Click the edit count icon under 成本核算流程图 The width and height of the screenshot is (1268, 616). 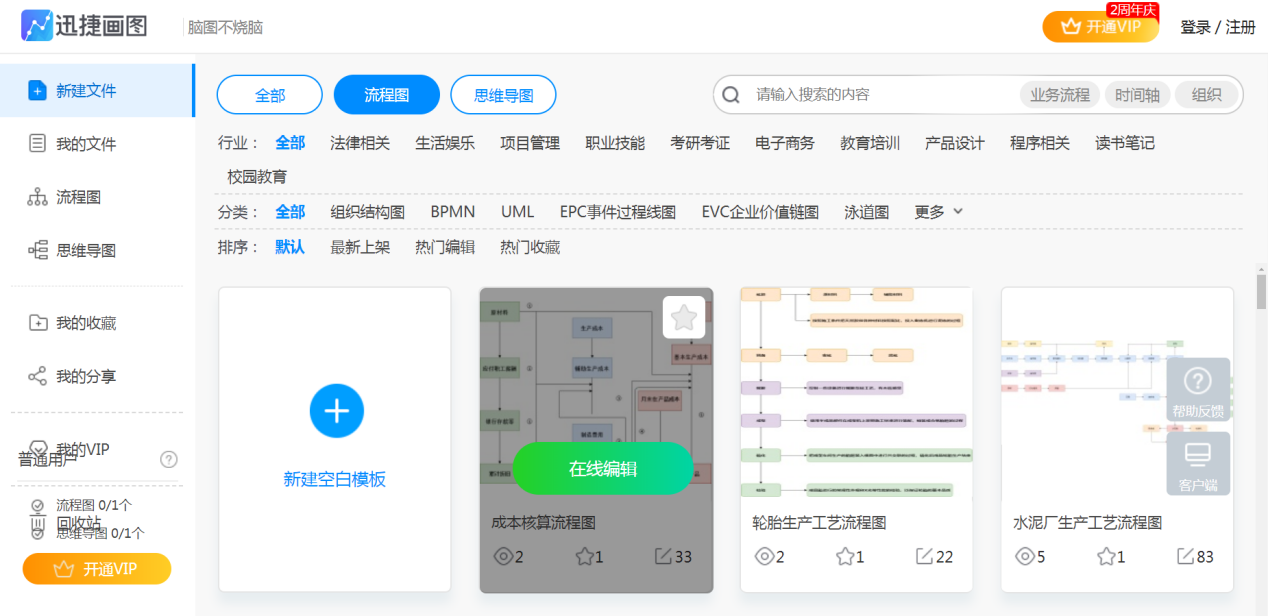(x=664, y=557)
